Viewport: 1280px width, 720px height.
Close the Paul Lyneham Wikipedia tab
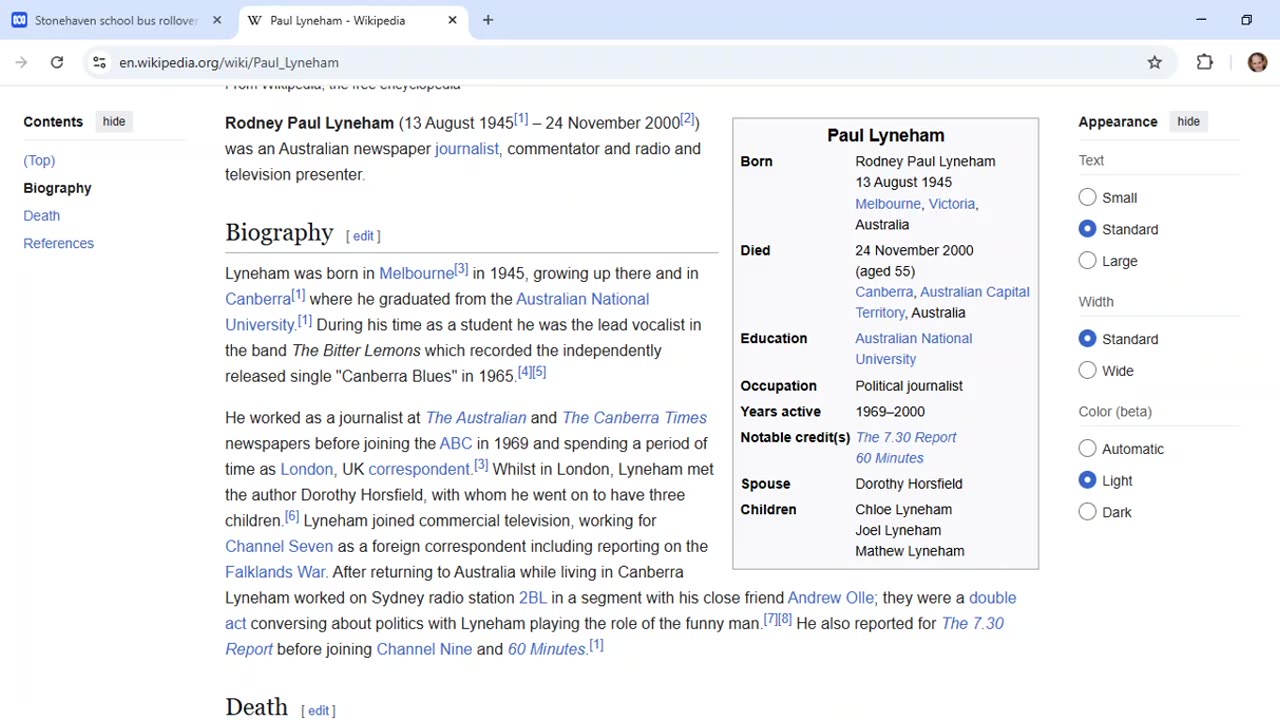[x=452, y=20]
